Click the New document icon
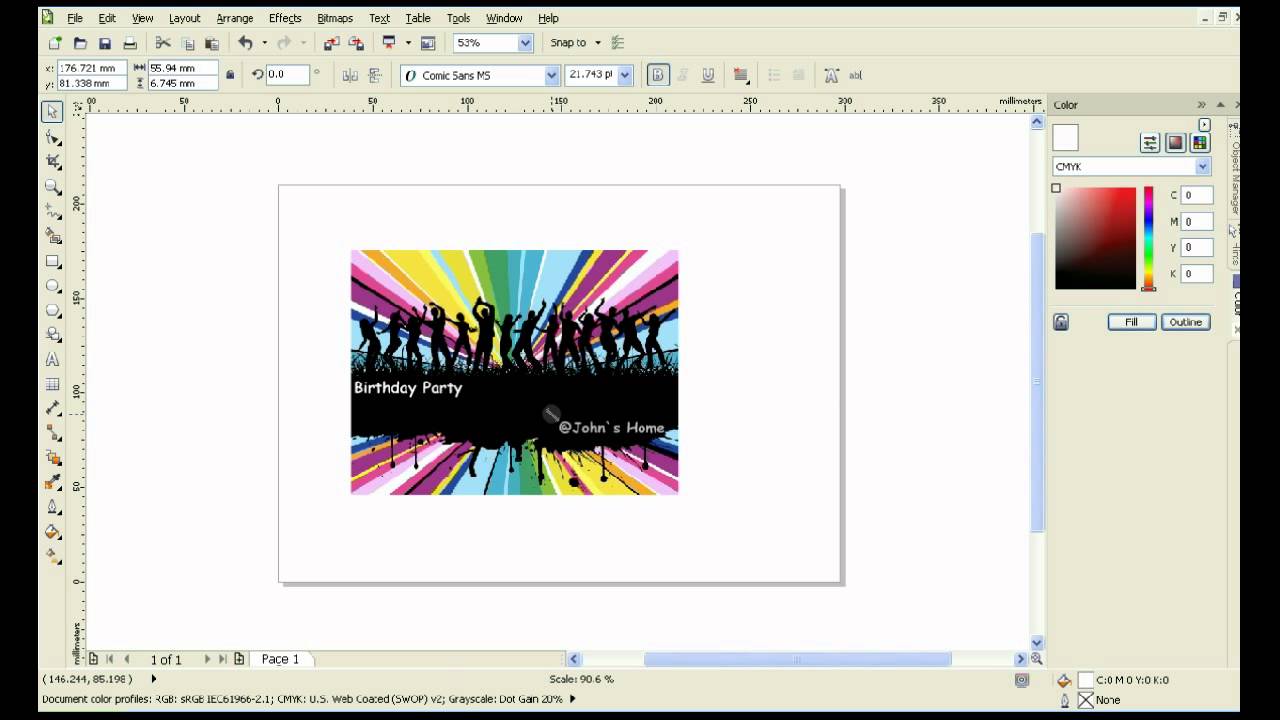This screenshot has width=1280, height=720. (x=55, y=43)
